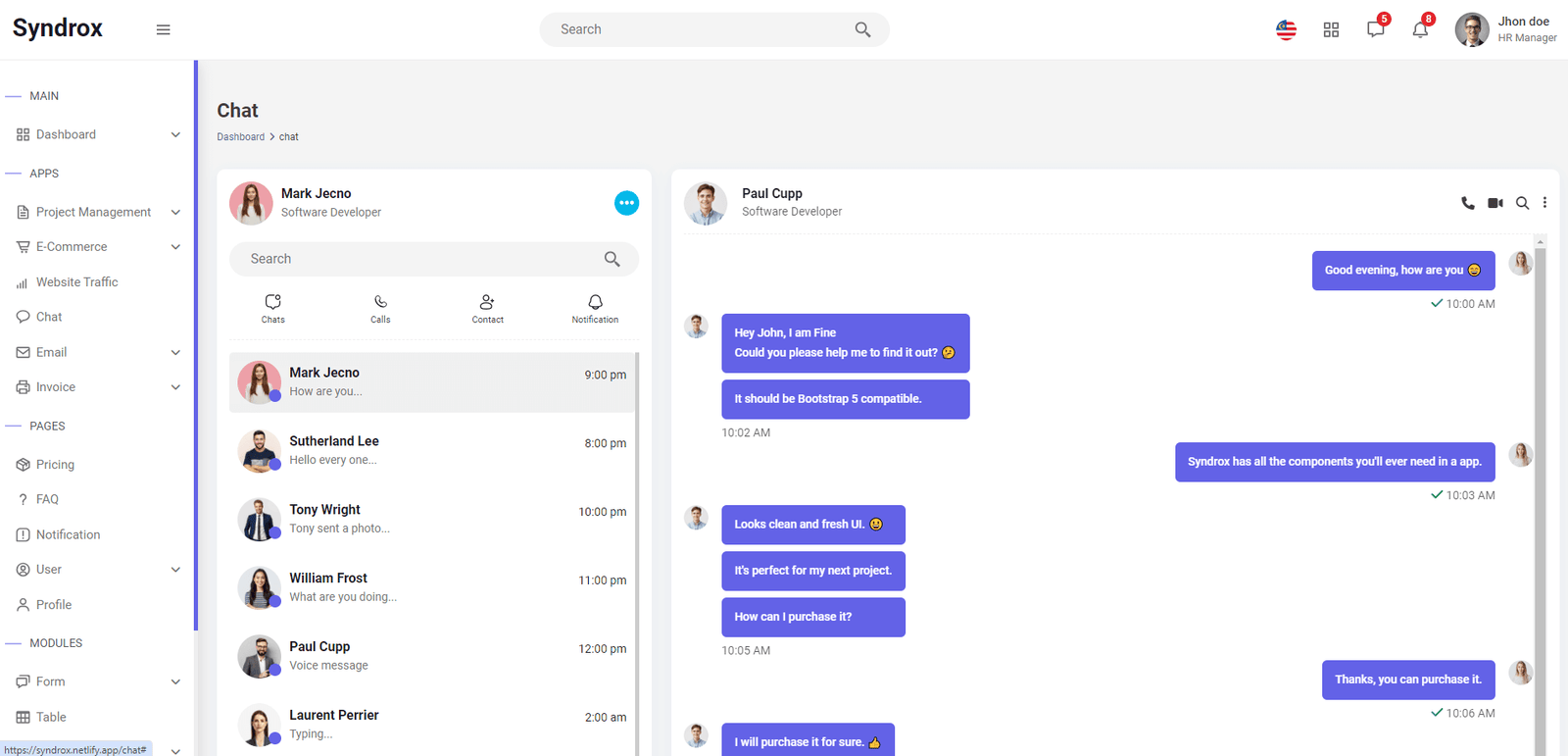Click the Chat bubble icon in sidebar
Image resolution: width=1568 pixels, height=756 pixels.
point(23,317)
